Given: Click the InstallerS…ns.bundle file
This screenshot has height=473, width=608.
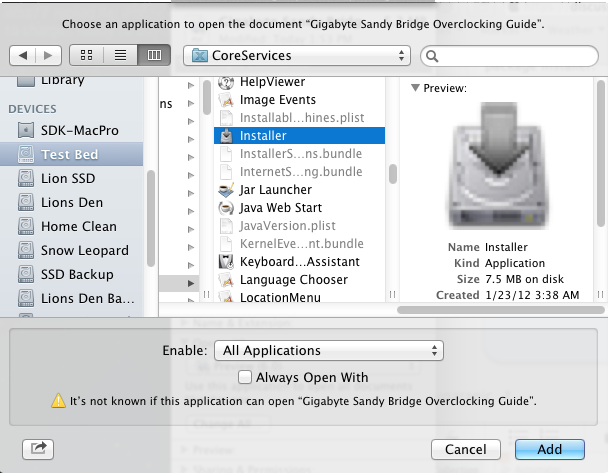Looking at the screenshot, I should pos(299,154).
